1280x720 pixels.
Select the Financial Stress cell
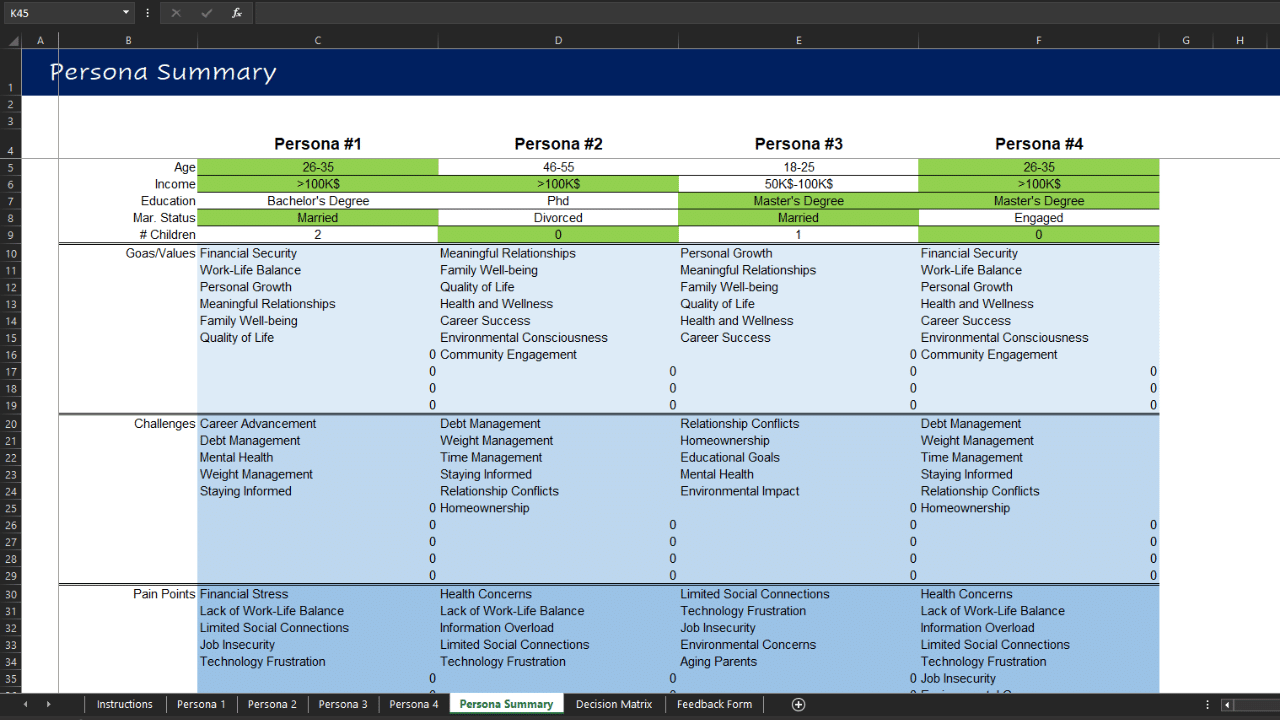click(318, 594)
